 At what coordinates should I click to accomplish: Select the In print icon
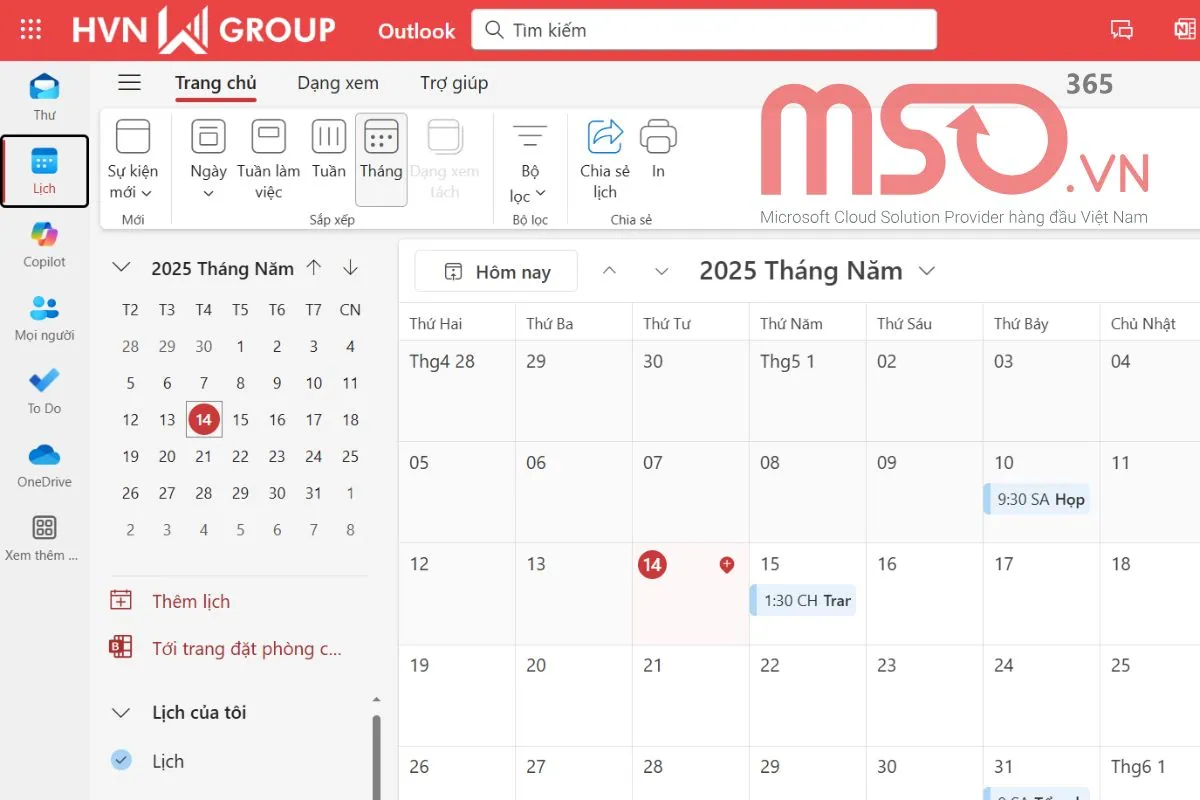tap(657, 155)
